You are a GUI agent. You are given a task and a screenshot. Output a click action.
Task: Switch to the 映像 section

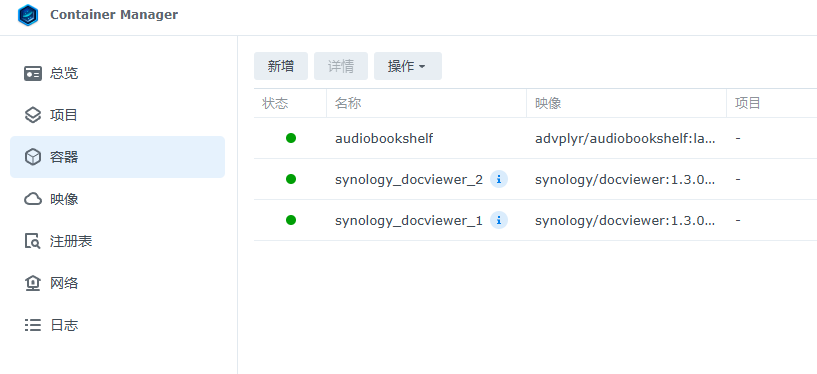pyautogui.click(x=117, y=199)
